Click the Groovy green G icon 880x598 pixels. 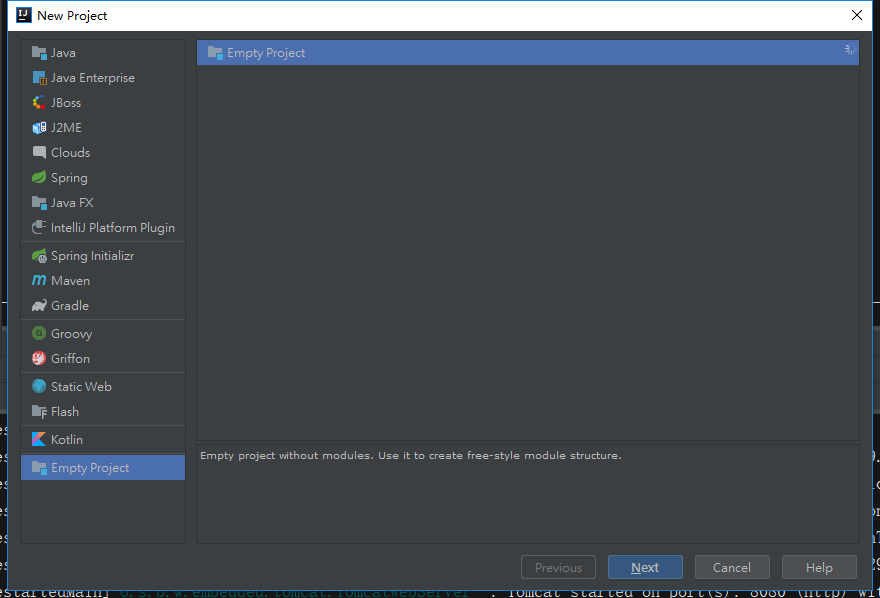39,334
